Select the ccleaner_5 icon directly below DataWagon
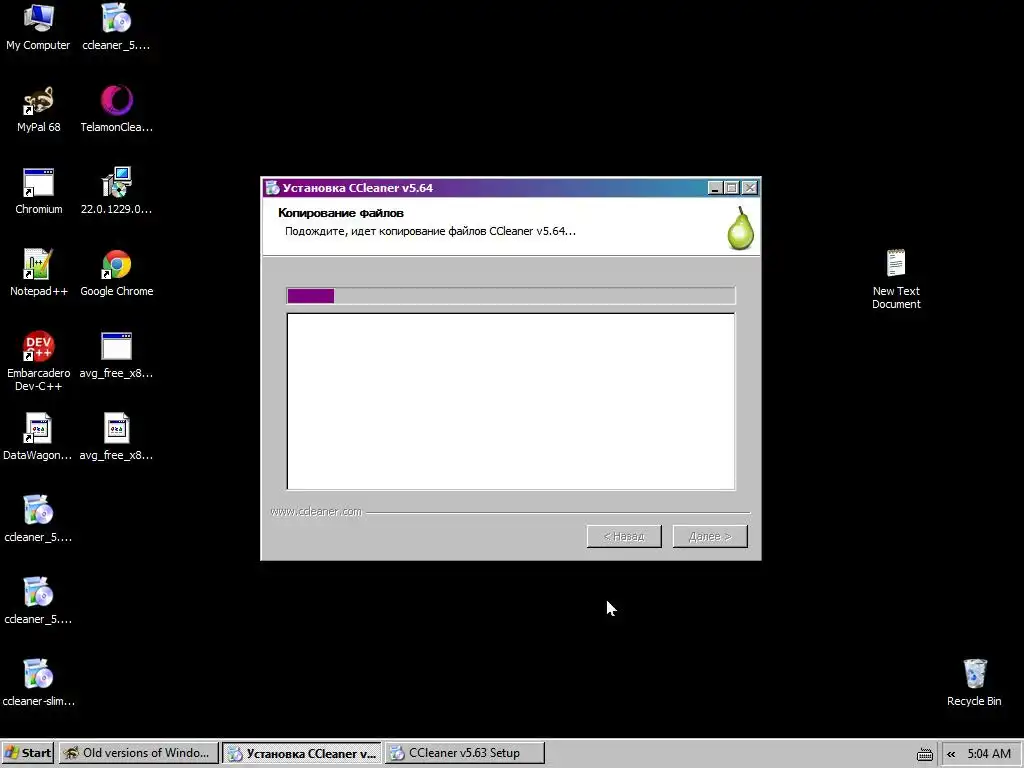The image size is (1024, 768). click(x=38, y=519)
